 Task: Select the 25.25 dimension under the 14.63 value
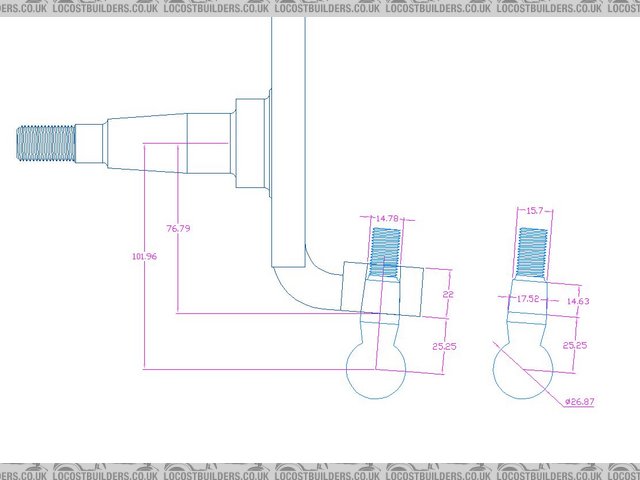[575, 346]
